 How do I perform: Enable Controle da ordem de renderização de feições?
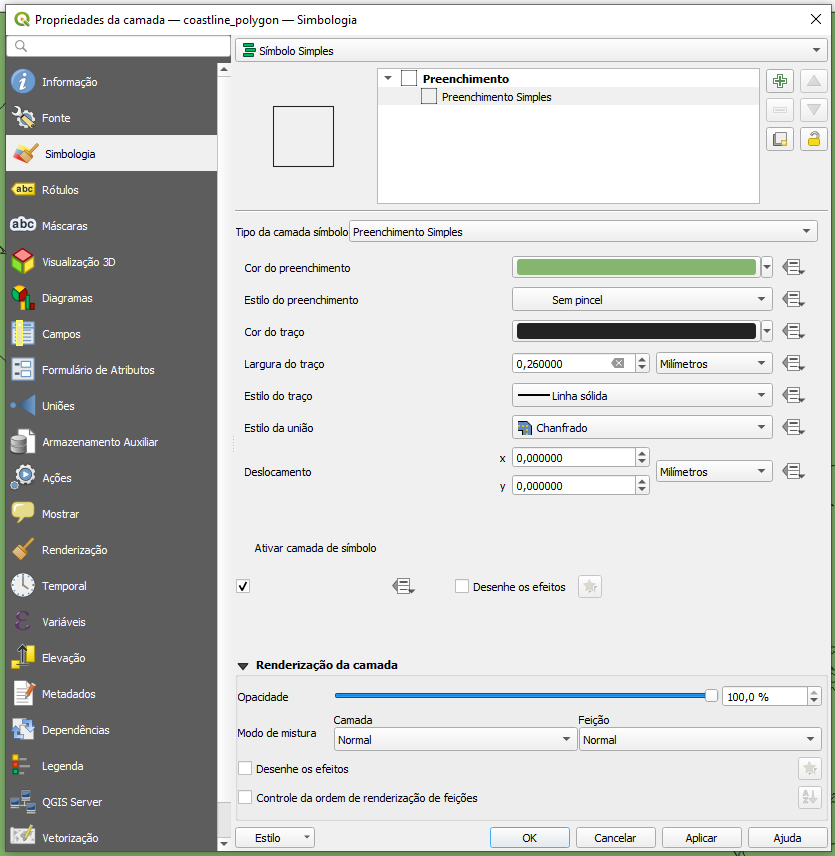tap(245, 798)
